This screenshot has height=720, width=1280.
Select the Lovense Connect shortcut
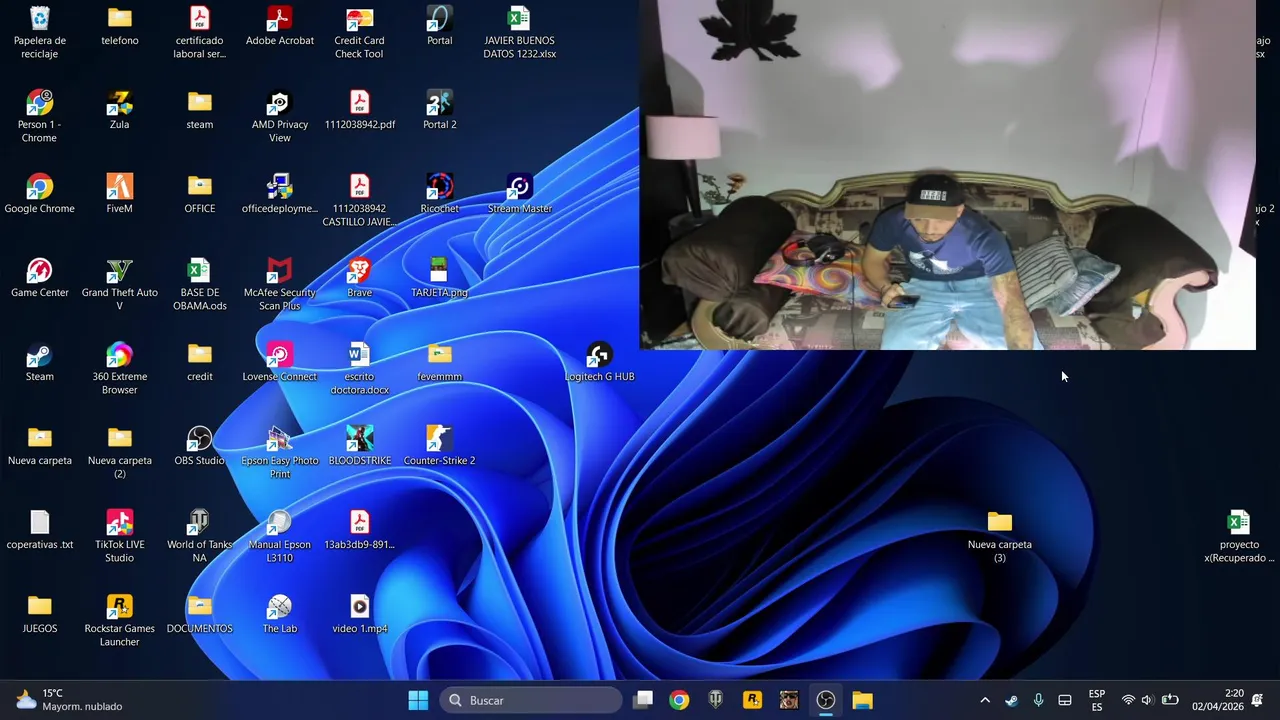[x=280, y=362]
